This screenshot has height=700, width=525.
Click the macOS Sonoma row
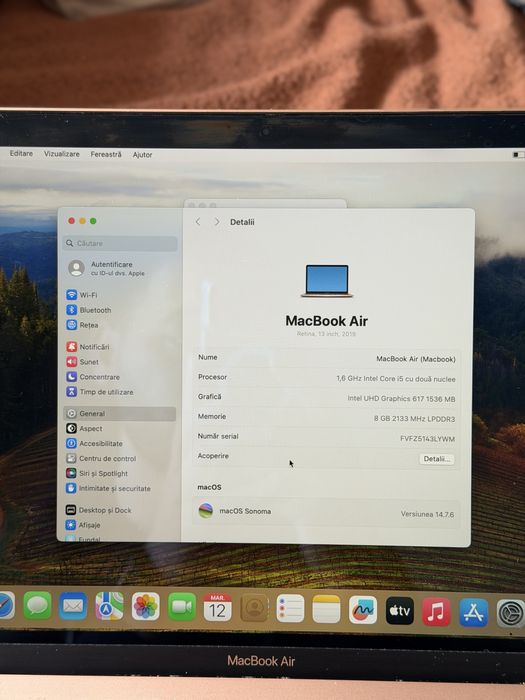(327, 512)
